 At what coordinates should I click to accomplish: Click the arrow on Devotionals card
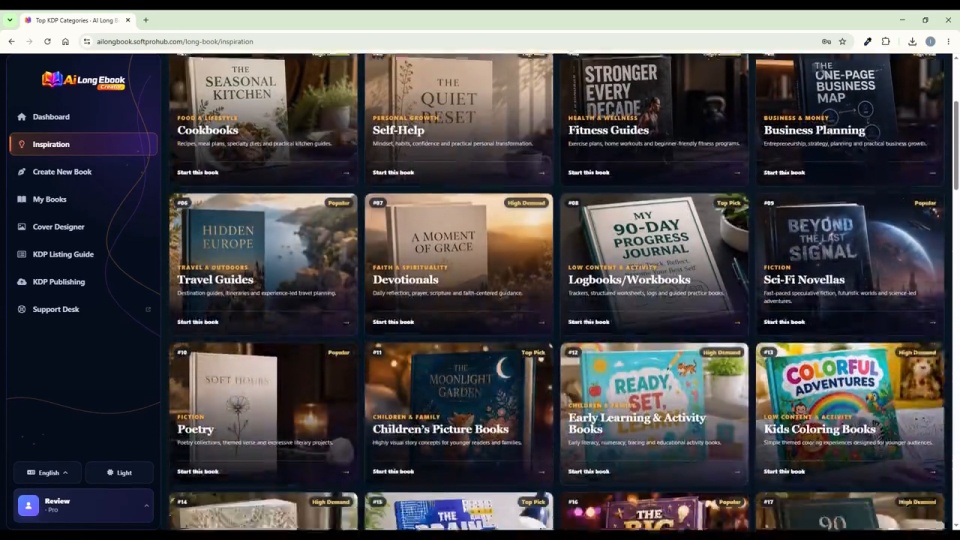(x=542, y=322)
